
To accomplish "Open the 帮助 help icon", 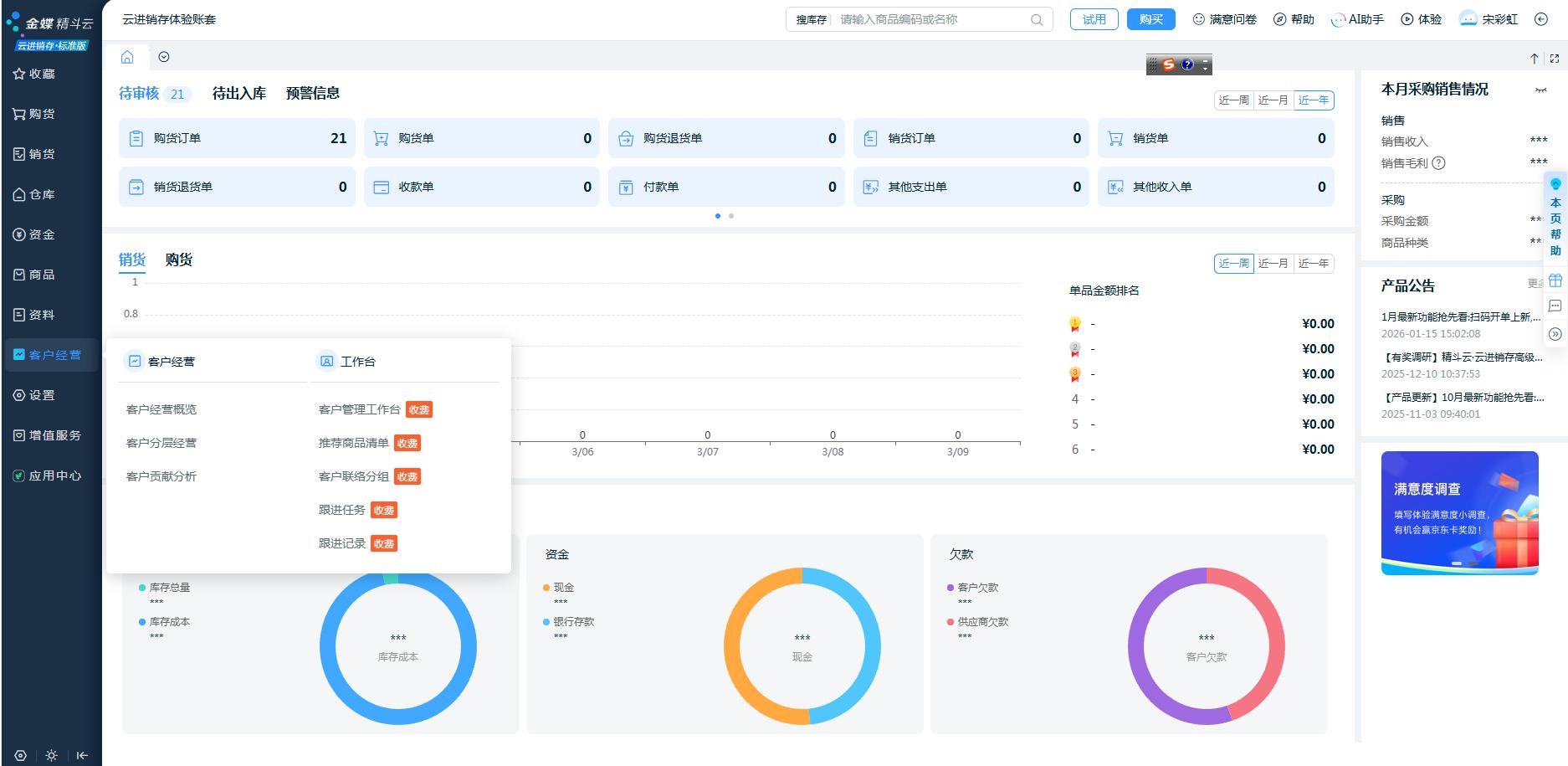I will [x=1280, y=19].
